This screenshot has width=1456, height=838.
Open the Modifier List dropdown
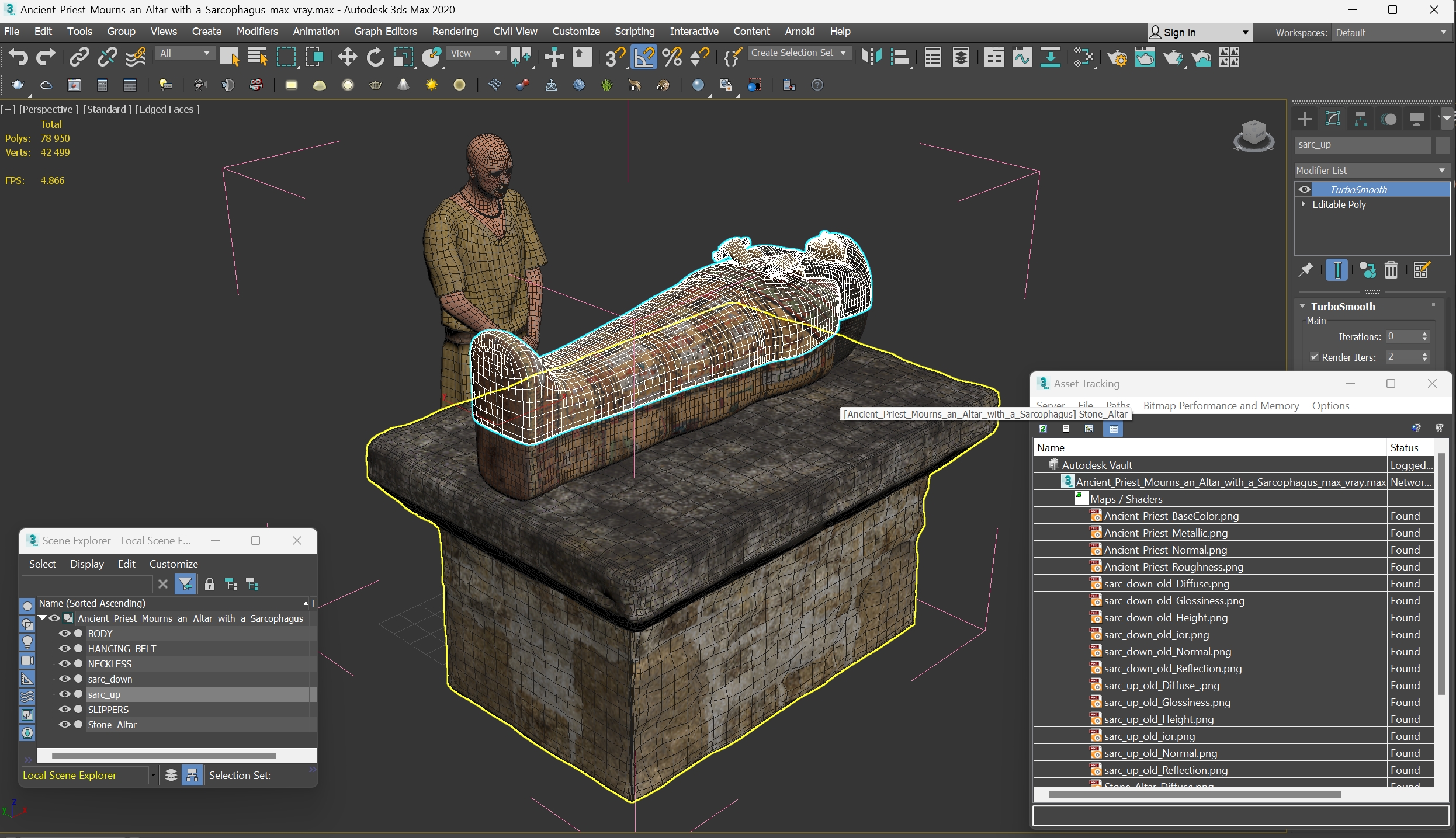pyautogui.click(x=1371, y=171)
